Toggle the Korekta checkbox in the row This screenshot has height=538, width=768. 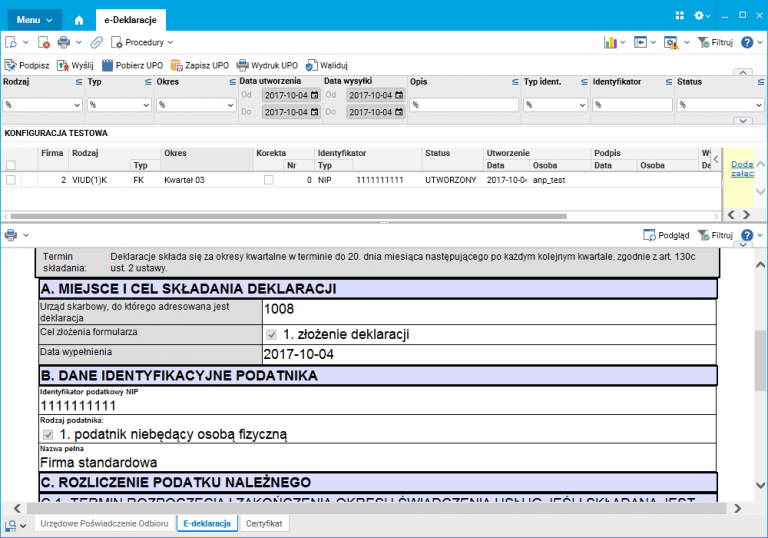coord(268,180)
